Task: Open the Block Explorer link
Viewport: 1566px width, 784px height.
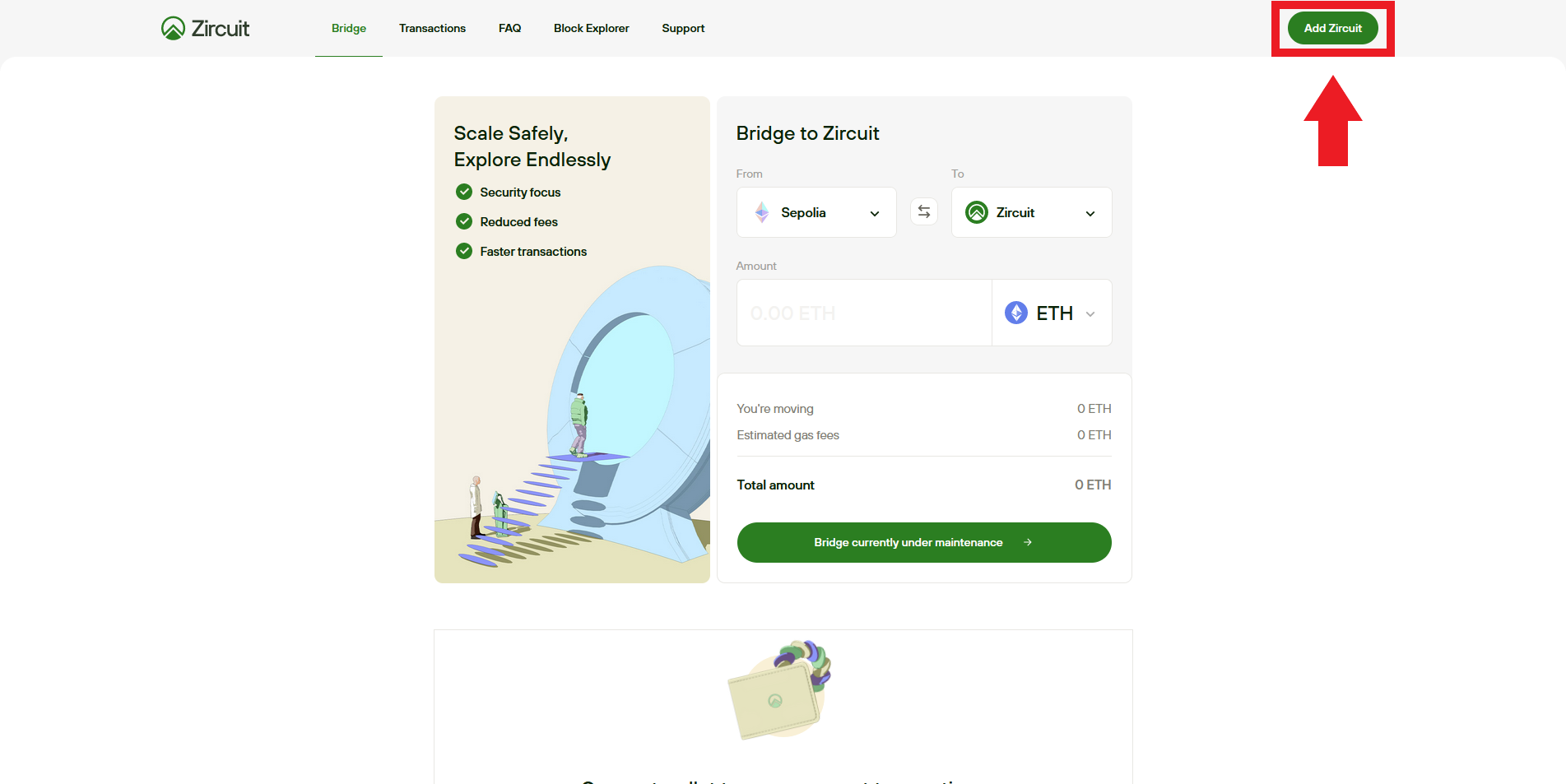Action: click(591, 28)
